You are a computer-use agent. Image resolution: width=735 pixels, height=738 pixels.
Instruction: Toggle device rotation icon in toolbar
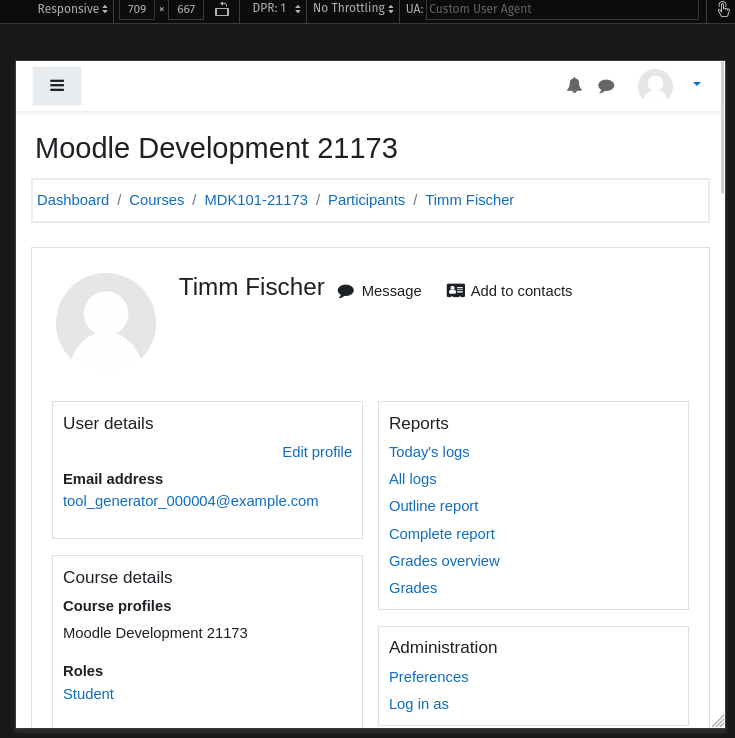[x=222, y=9]
